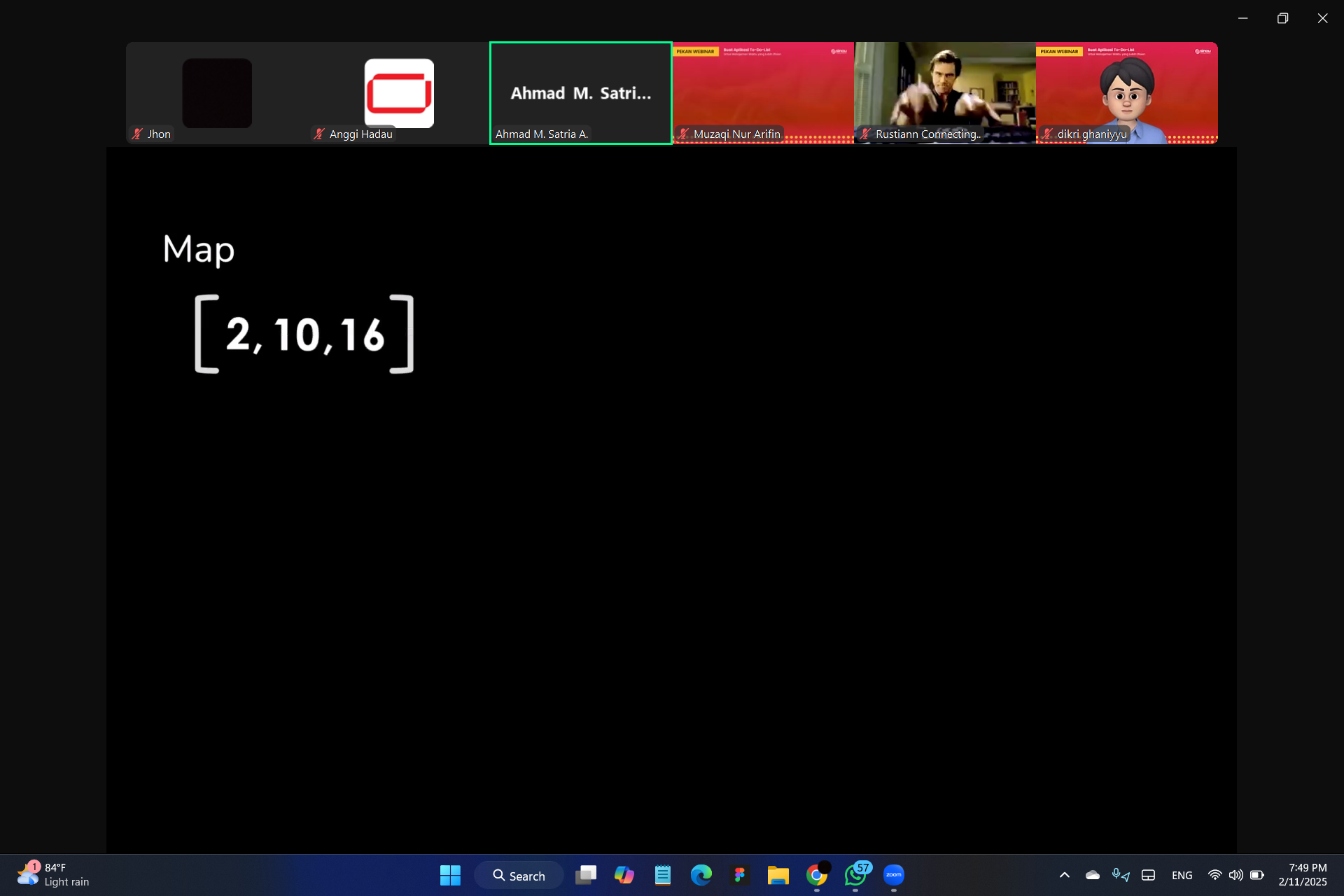Screen dimensions: 1344x896
Task: Click the Map heading on shared slide
Action: [x=199, y=250]
